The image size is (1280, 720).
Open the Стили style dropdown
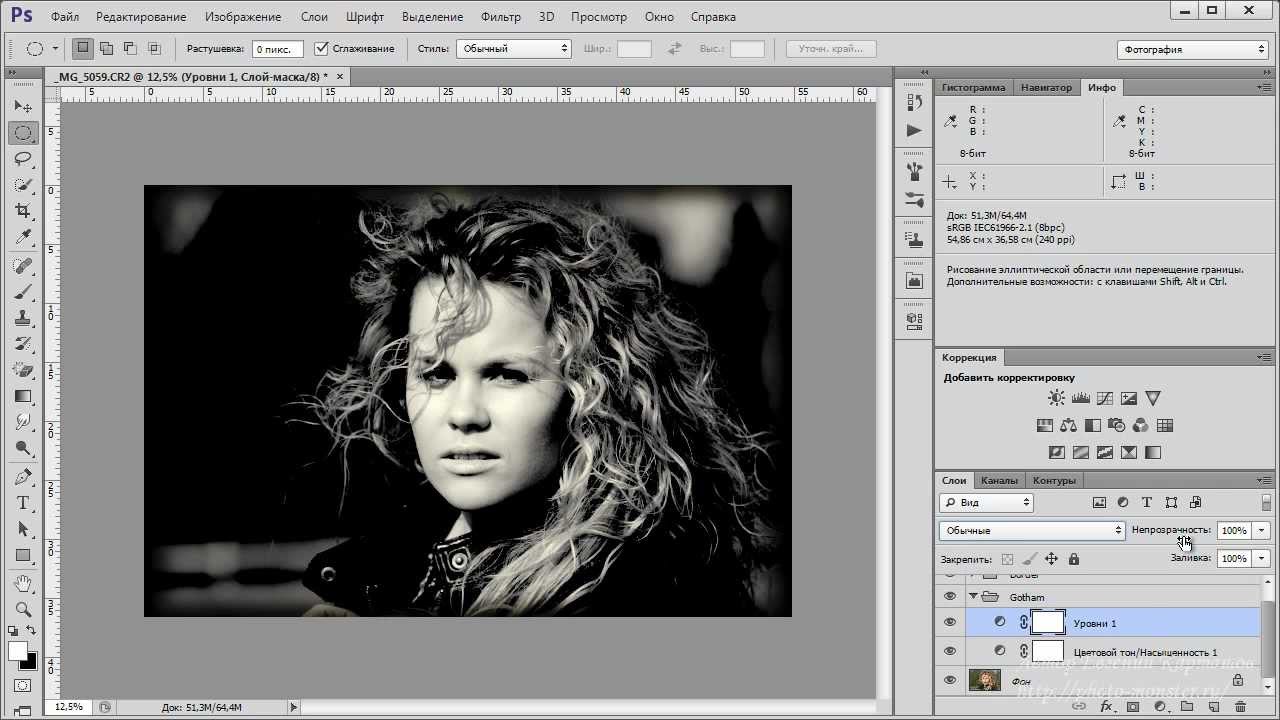tap(513, 48)
